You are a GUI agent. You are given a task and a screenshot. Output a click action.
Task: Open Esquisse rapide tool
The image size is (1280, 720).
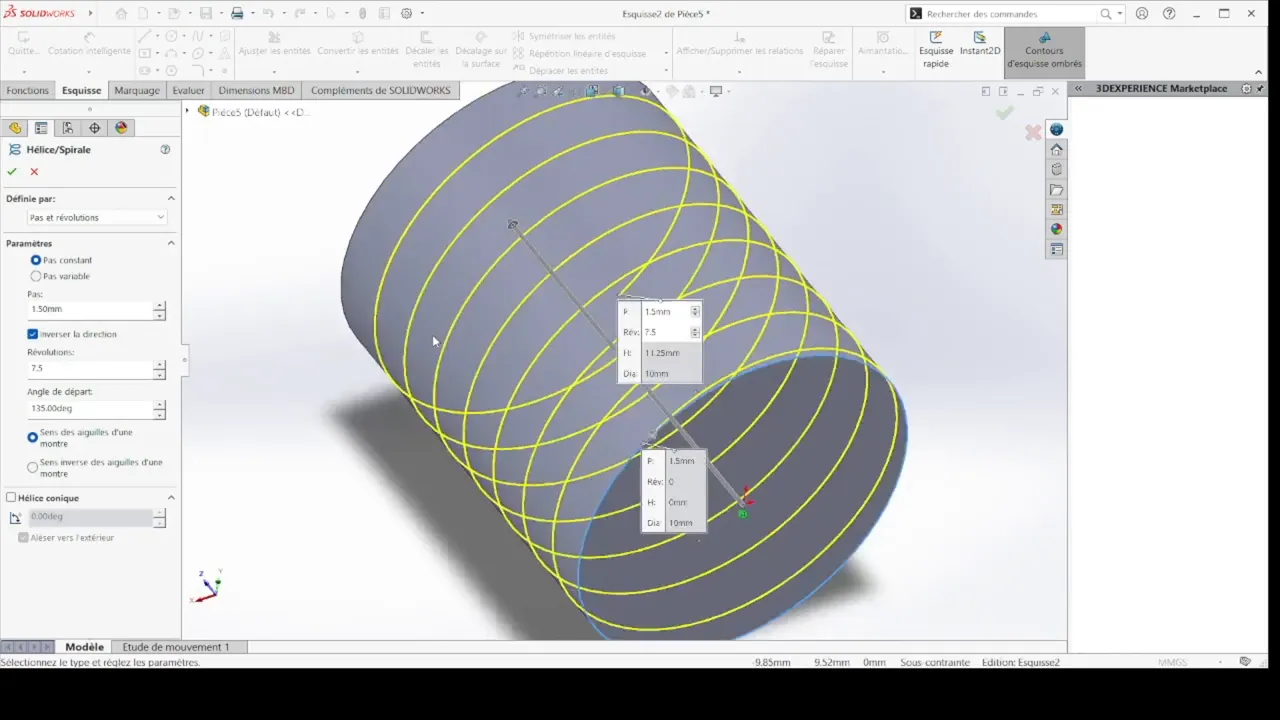[x=936, y=49]
